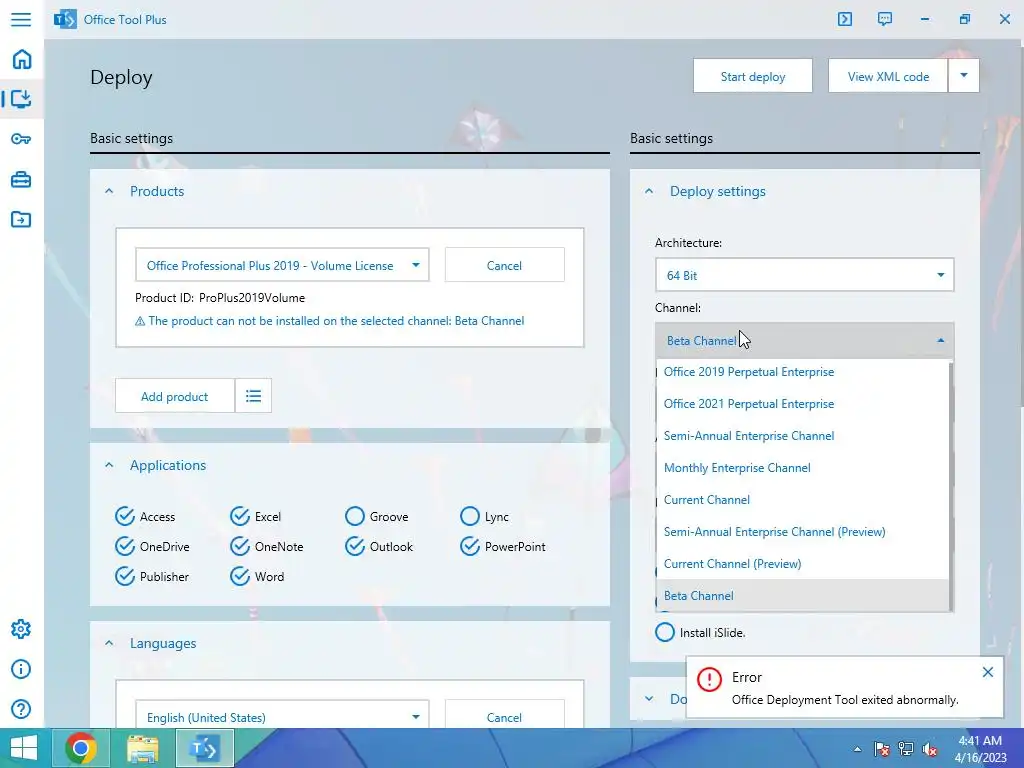The image size is (1024, 768).
Task: Uncheck the PowerPoint application
Action: pyautogui.click(x=470, y=546)
